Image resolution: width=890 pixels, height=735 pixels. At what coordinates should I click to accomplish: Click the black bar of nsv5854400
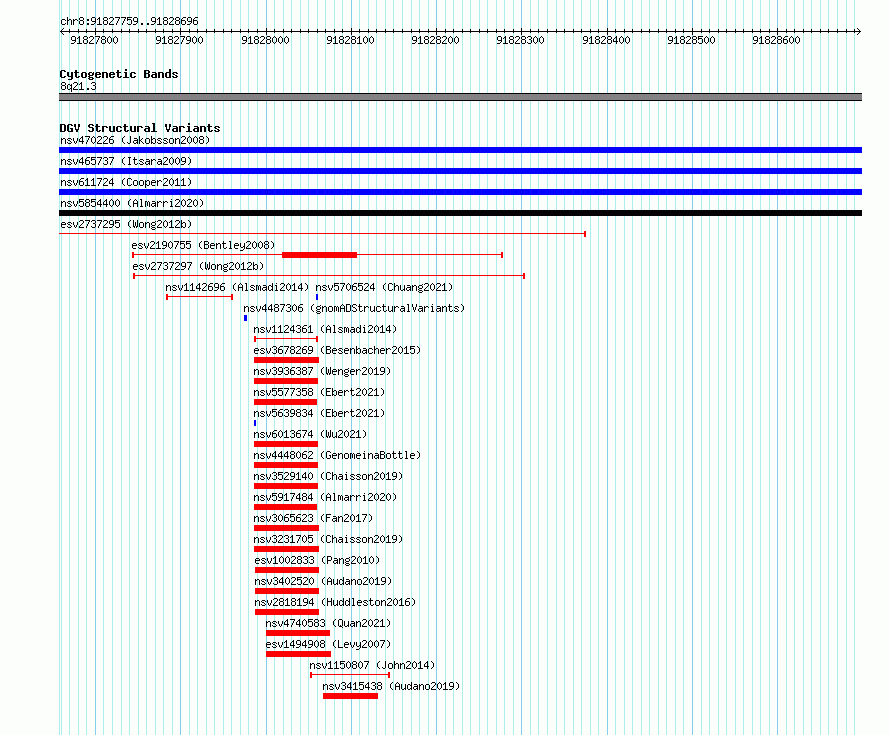coord(460,213)
